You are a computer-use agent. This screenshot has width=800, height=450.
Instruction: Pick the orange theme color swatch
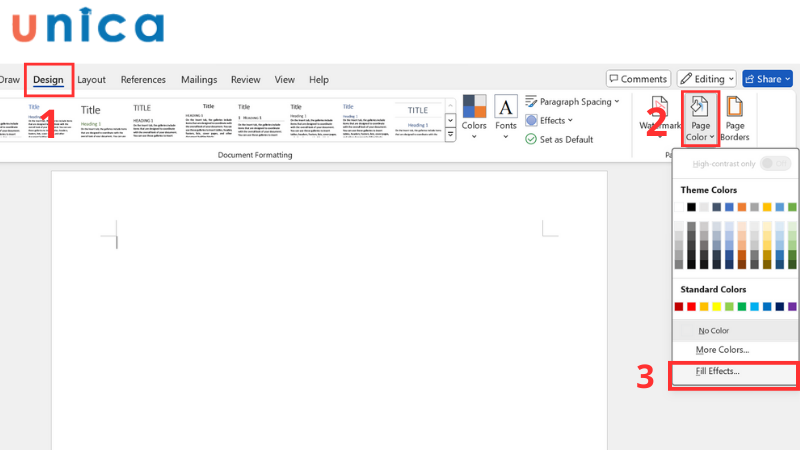tap(742, 207)
